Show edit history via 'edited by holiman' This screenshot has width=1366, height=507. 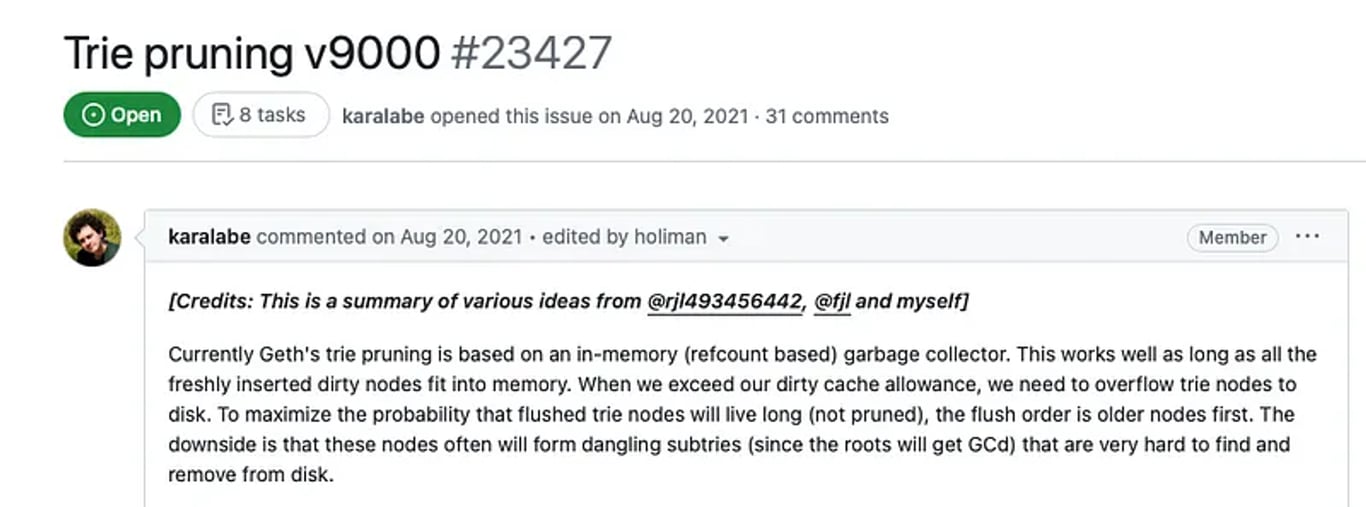pyautogui.click(x=624, y=237)
